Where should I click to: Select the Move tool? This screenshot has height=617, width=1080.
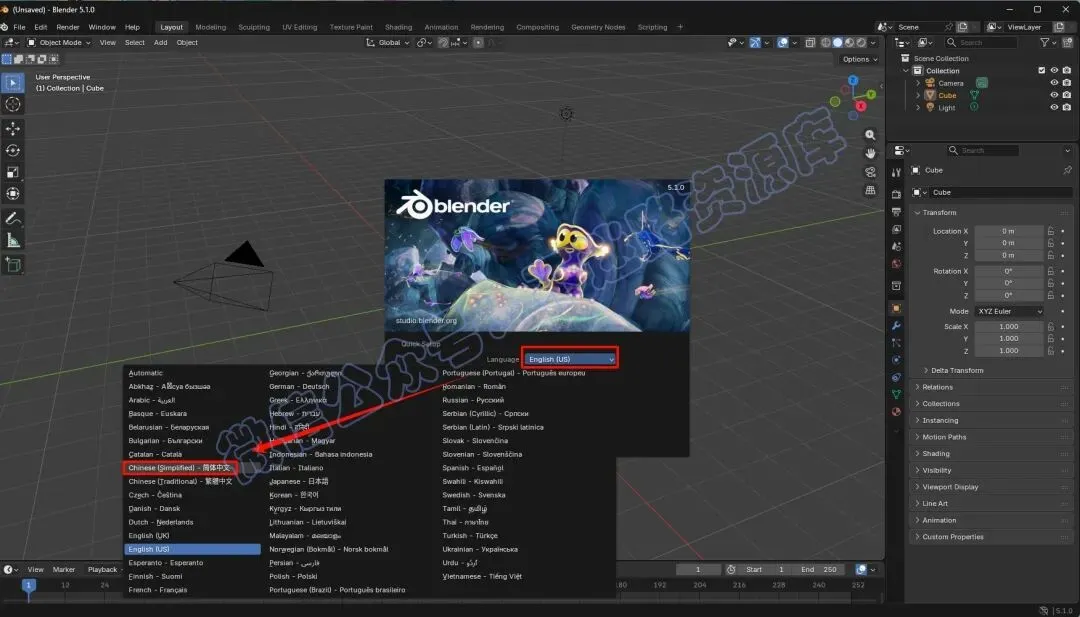(x=12, y=129)
